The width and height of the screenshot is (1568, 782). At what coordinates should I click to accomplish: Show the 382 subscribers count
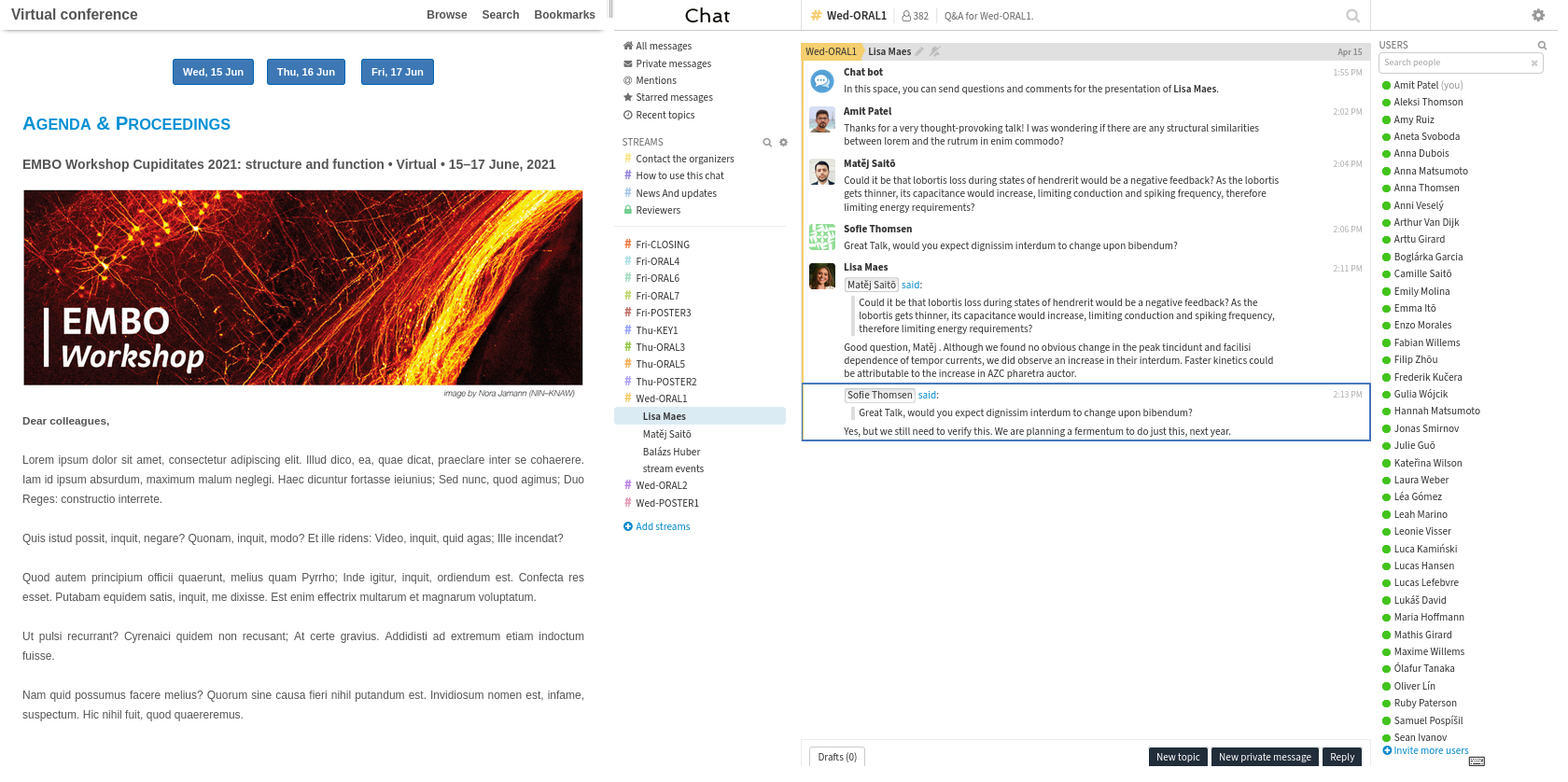click(x=915, y=16)
